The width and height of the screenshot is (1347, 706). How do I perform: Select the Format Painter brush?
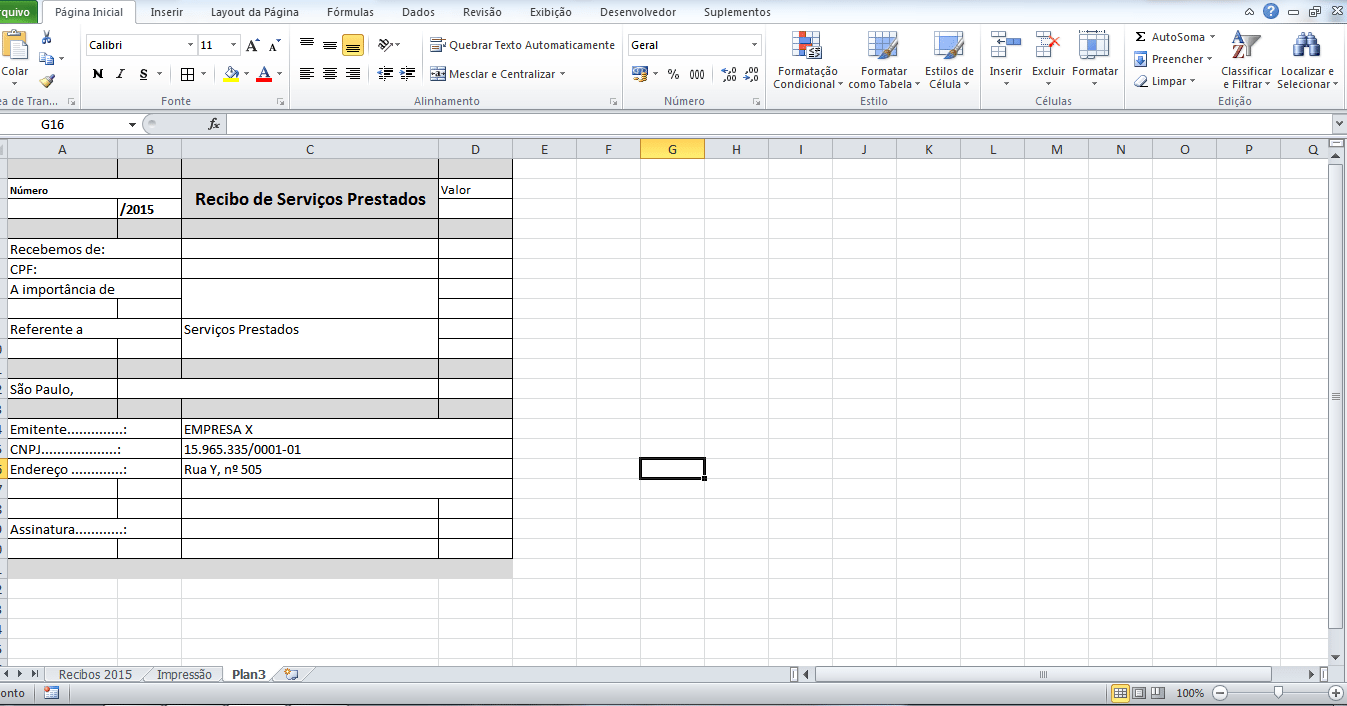pyautogui.click(x=46, y=81)
